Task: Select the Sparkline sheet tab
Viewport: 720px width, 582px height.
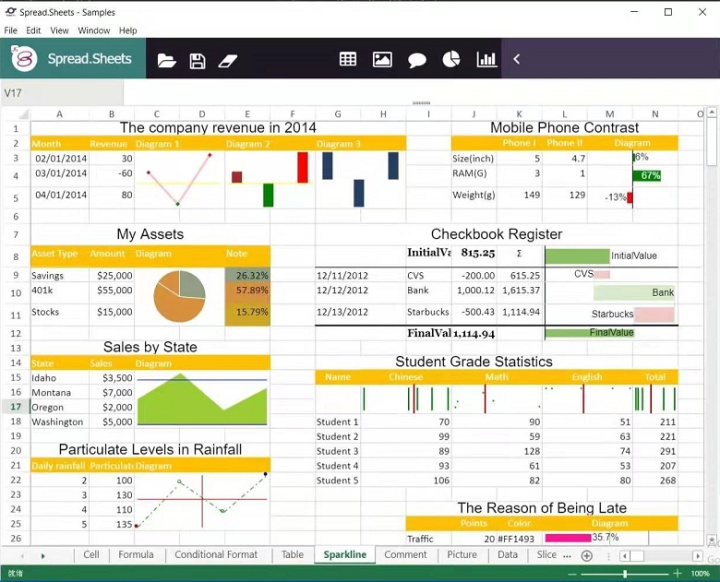Action: point(345,554)
